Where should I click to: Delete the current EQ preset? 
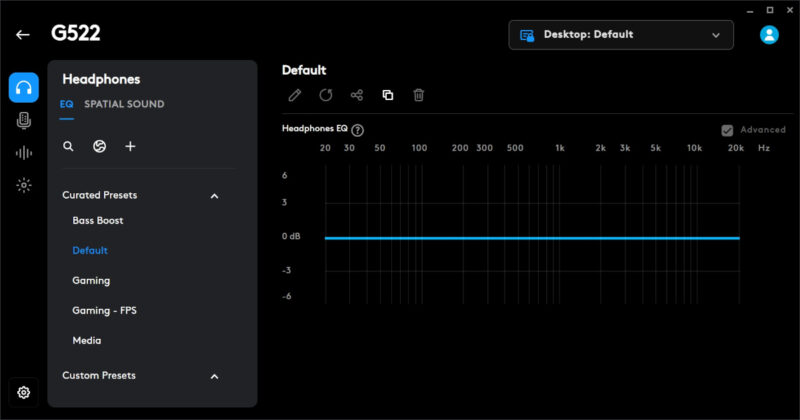click(418, 95)
